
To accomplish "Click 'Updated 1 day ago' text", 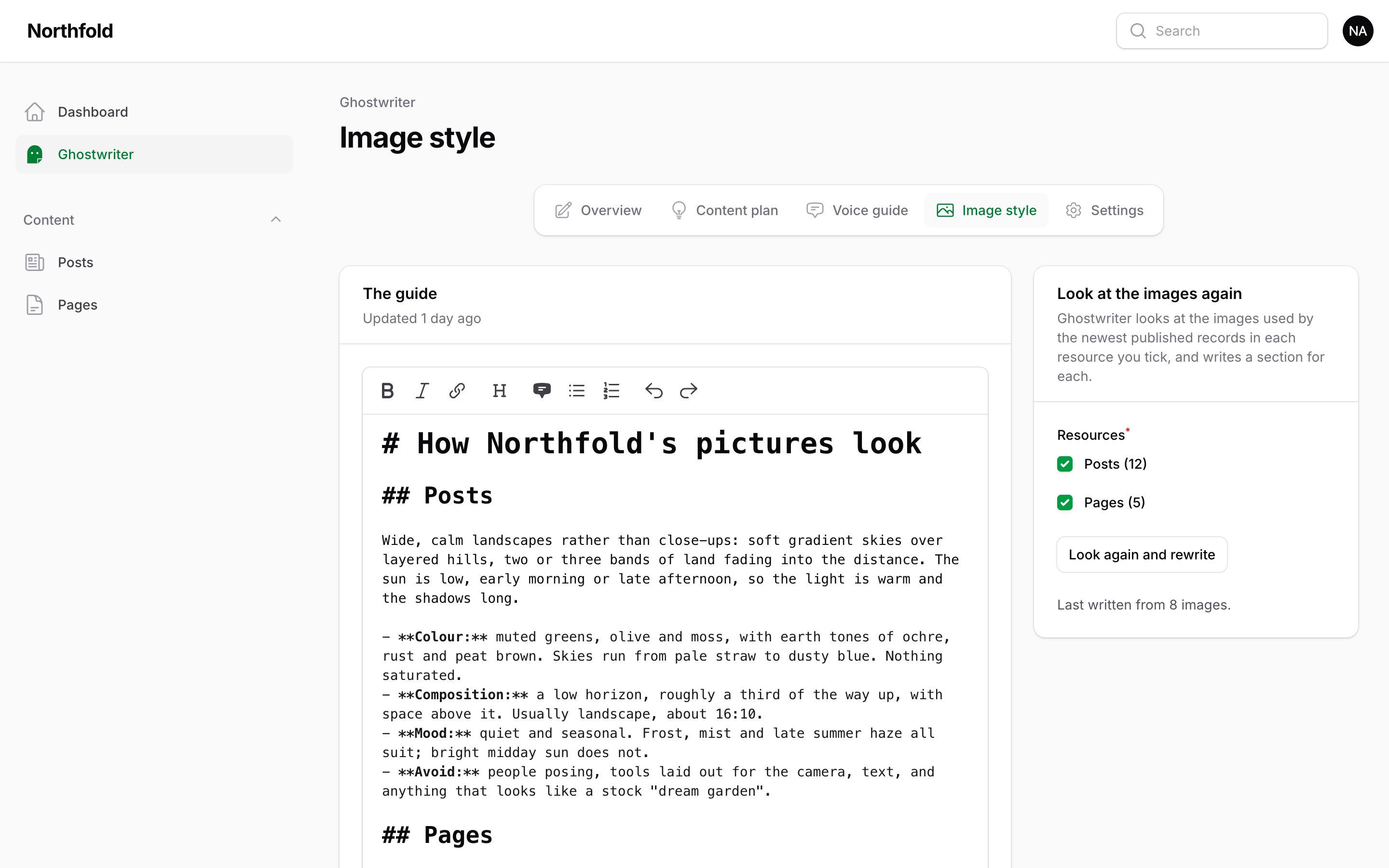I will pos(422,319).
